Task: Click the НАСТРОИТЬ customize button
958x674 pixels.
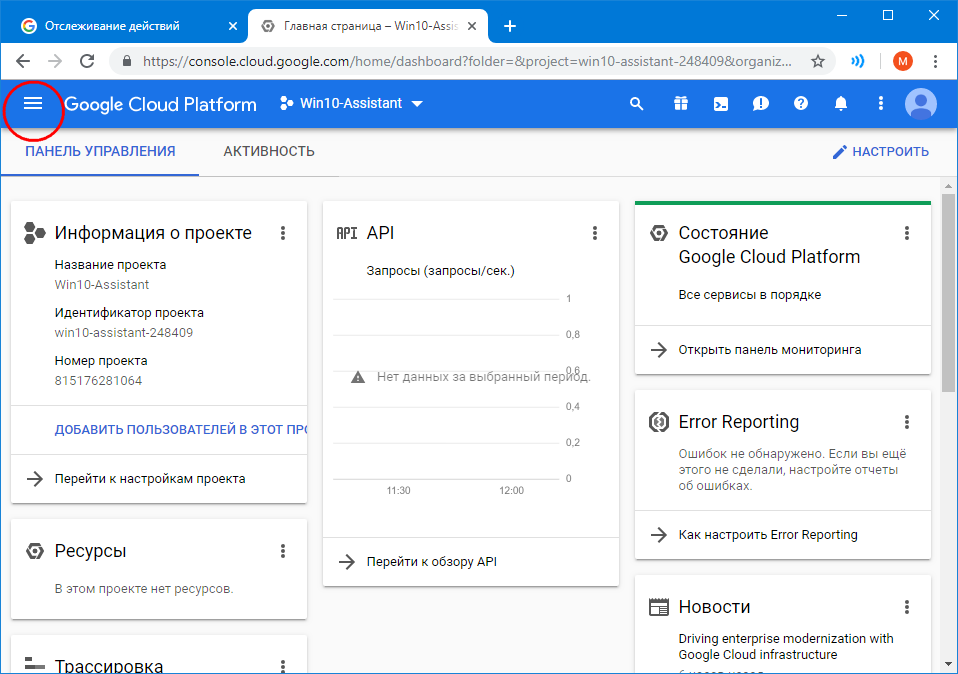Action: tap(881, 152)
